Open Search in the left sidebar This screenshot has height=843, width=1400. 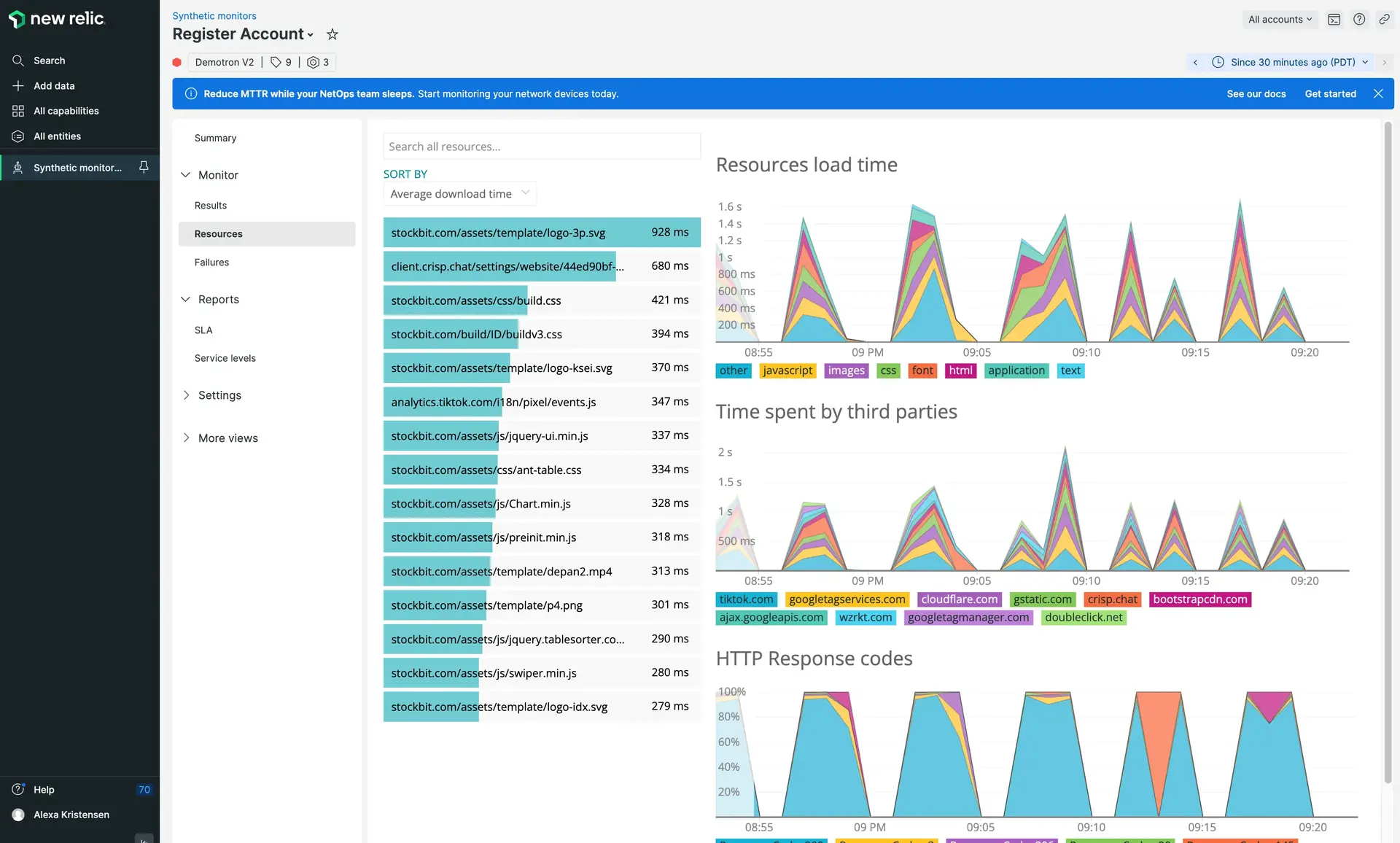tap(49, 61)
